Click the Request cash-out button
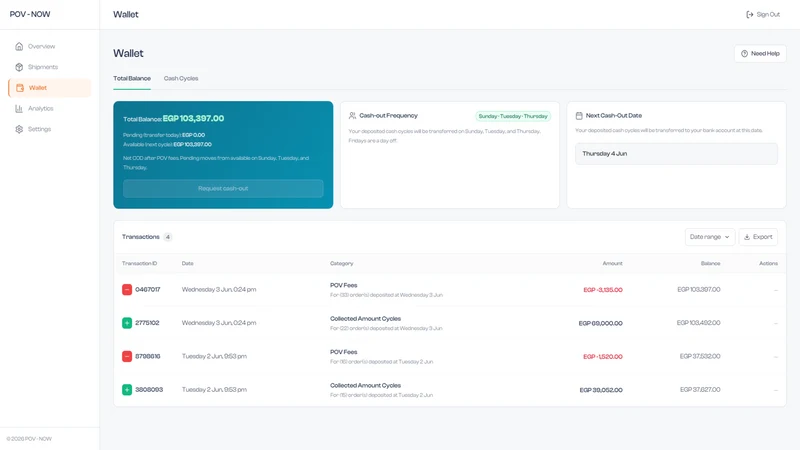This screenshot has height=450, width=800. tap(223, 188)
